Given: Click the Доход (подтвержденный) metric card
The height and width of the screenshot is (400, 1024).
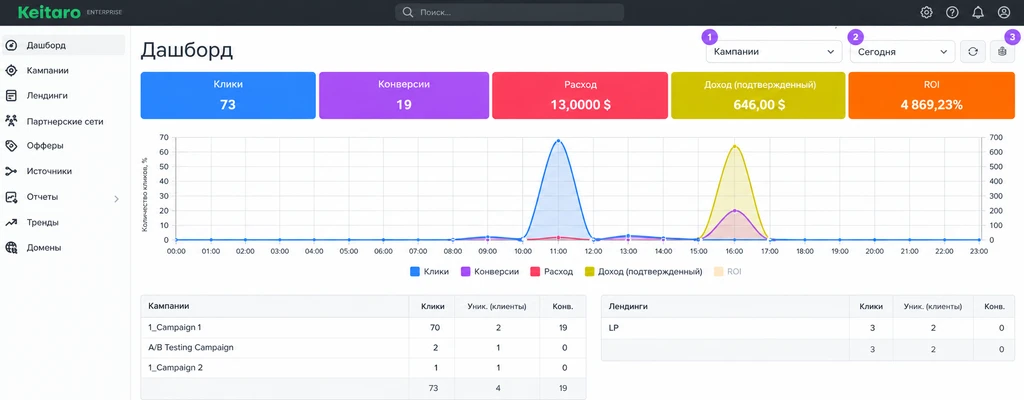Looking at the screenshot, I should 758,95.
